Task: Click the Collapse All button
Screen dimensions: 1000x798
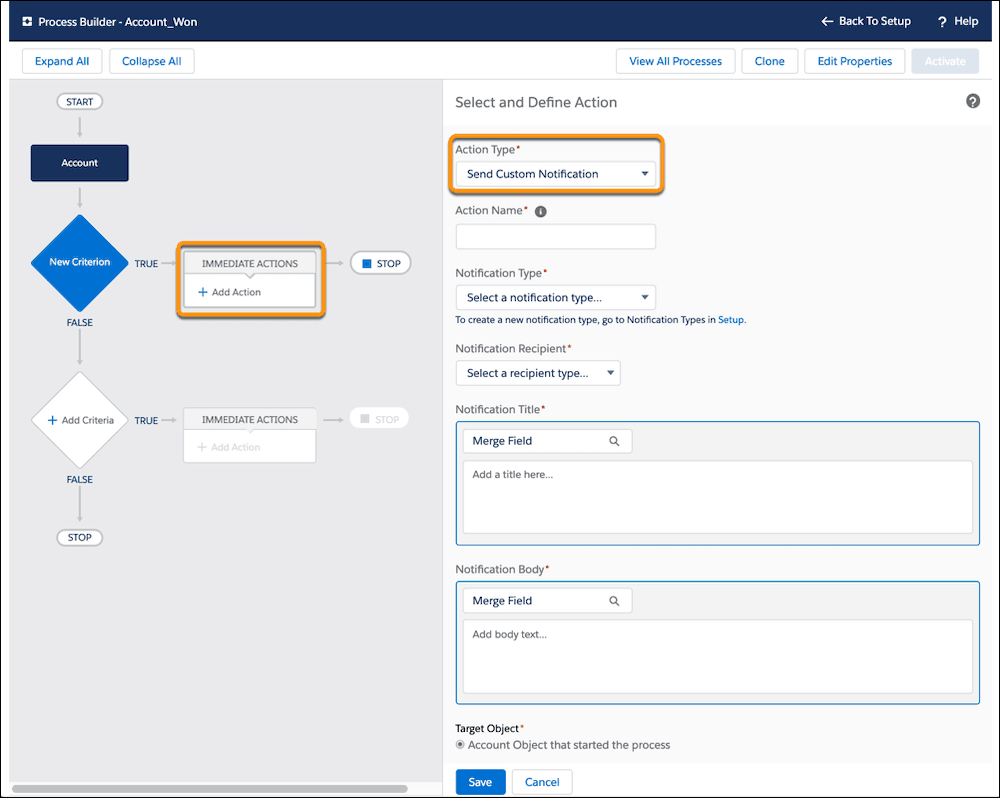Action: (152, 61)
